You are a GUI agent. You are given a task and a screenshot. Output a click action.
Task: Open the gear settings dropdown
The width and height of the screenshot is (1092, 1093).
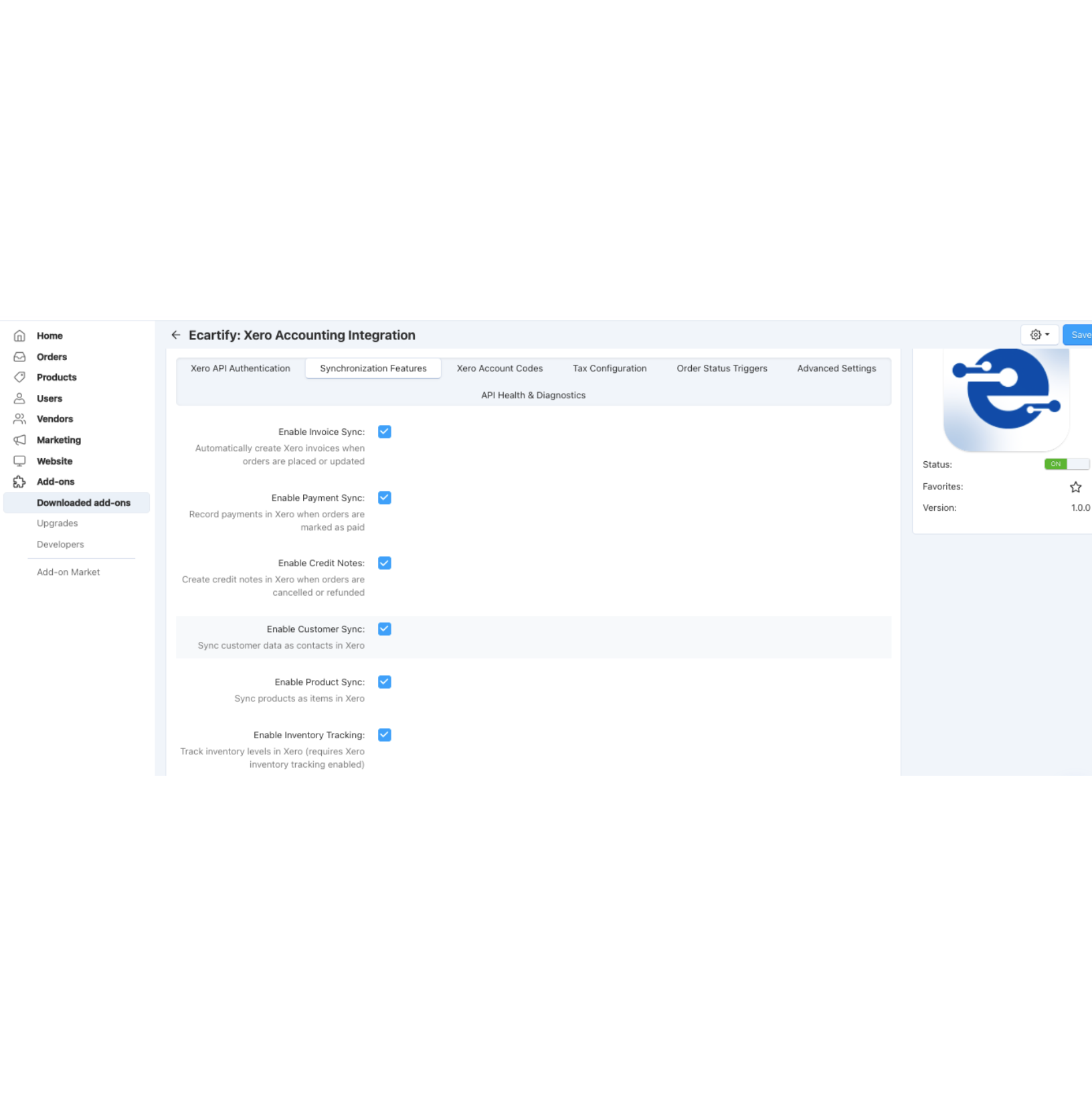[x=1039, y=335]
